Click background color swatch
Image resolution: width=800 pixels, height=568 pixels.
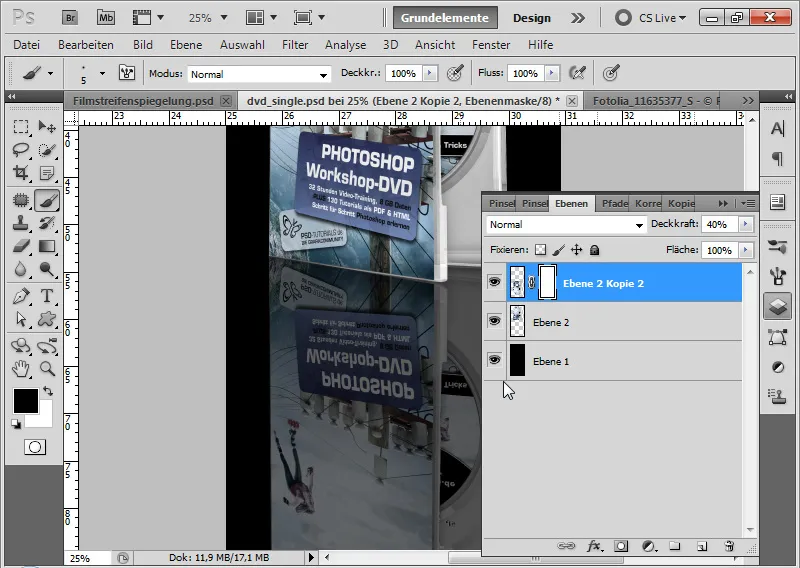45,419
